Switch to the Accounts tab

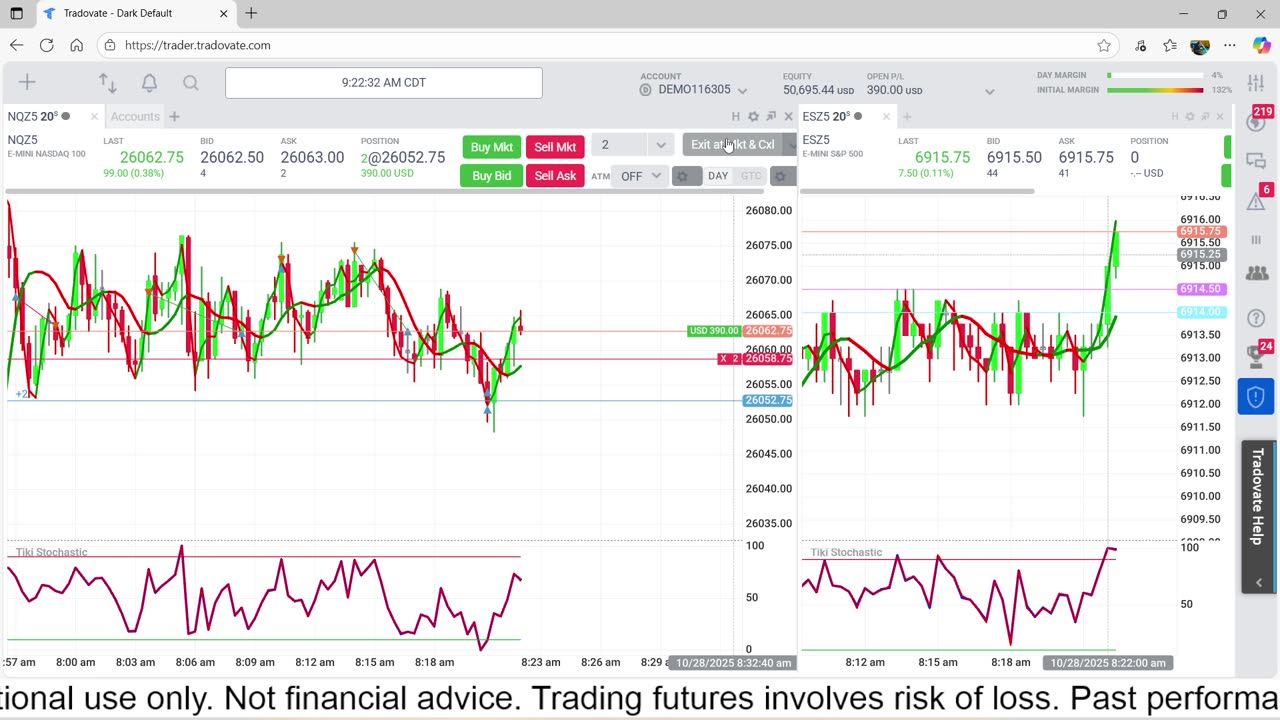click(135, 117)
